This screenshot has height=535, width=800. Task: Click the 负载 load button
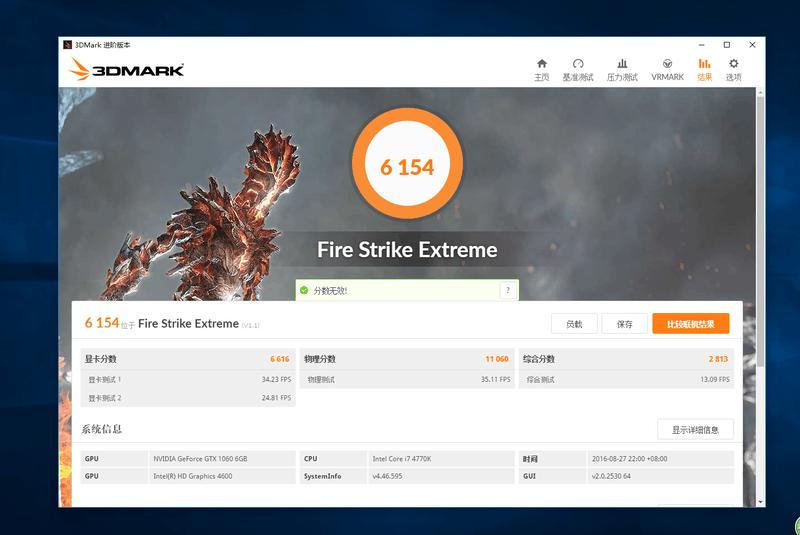pyautogui.click(x=574, y=324)
